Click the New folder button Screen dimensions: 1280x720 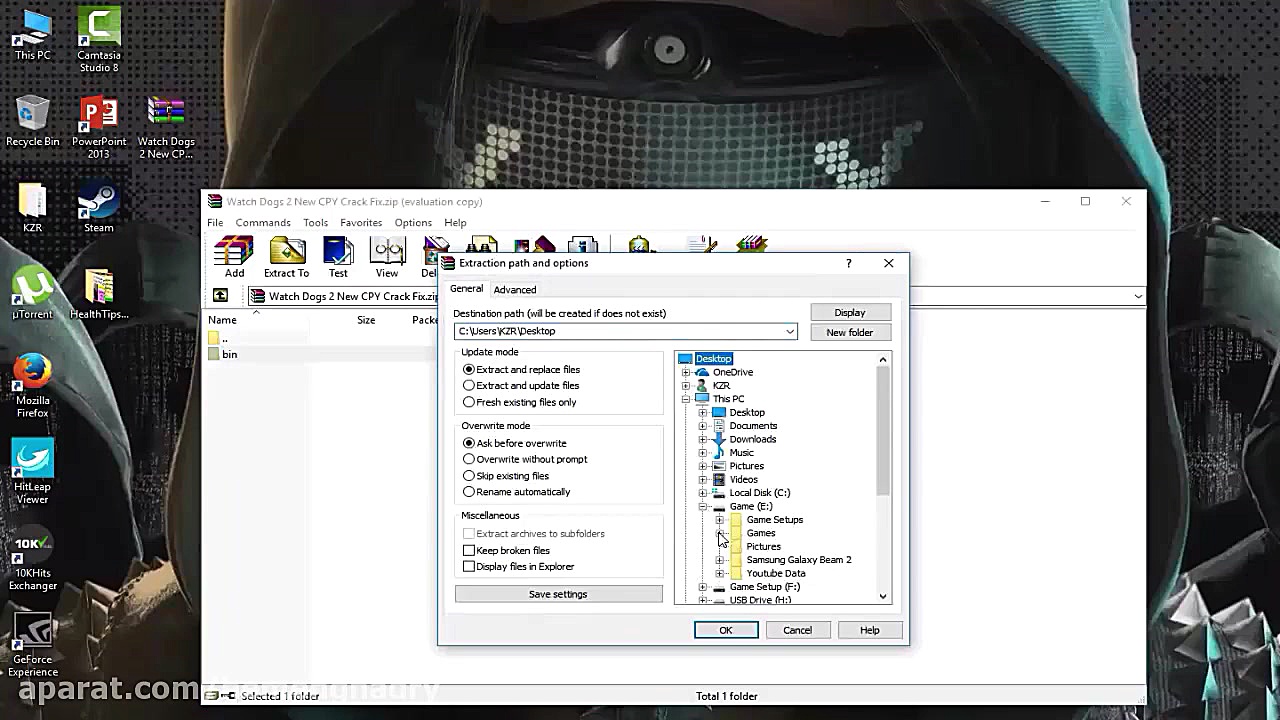[850, 332]
